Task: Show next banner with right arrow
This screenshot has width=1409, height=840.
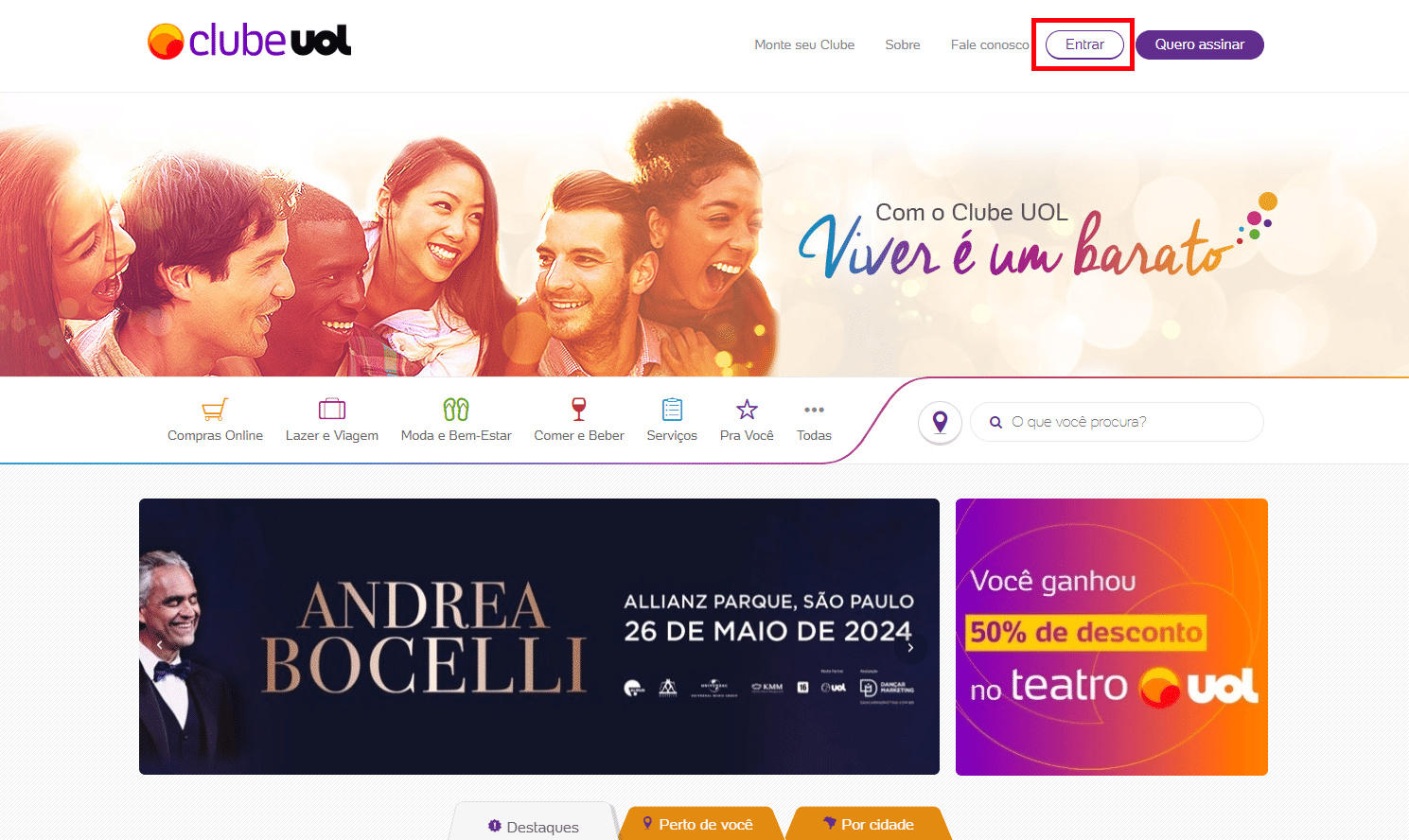Action: tap(910, 648)
